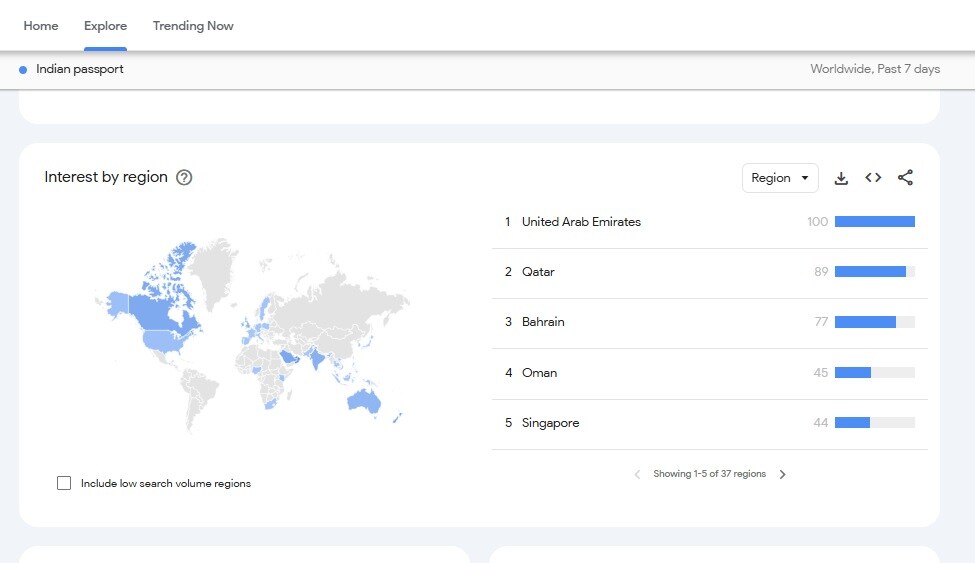Open the Explore tab
This screenshot has width=975, height=563.
click(105, 26)
